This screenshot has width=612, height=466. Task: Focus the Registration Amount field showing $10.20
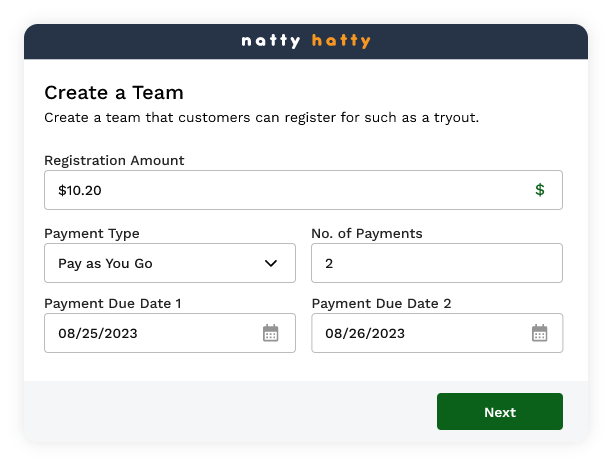point(280,190)
